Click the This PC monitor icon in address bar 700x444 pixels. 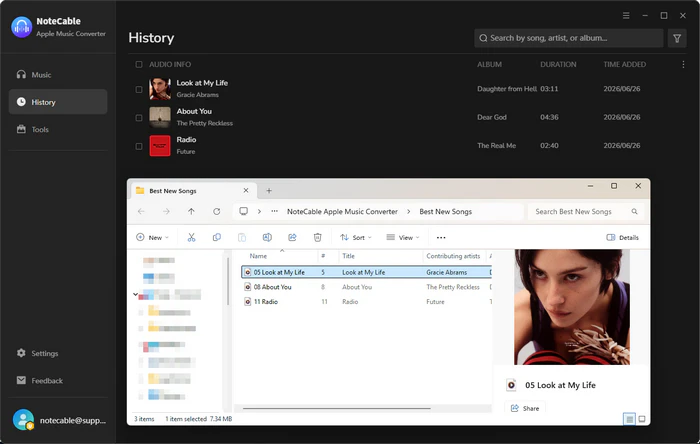(243, 211)
